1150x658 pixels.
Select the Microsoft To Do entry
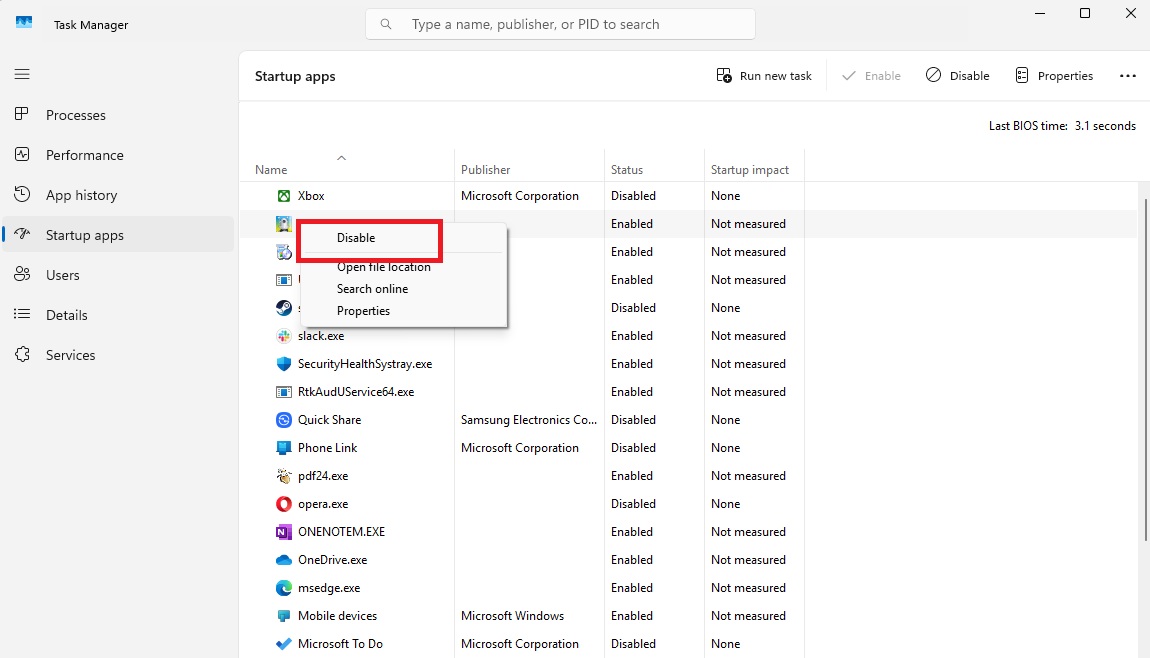point(340,644)
